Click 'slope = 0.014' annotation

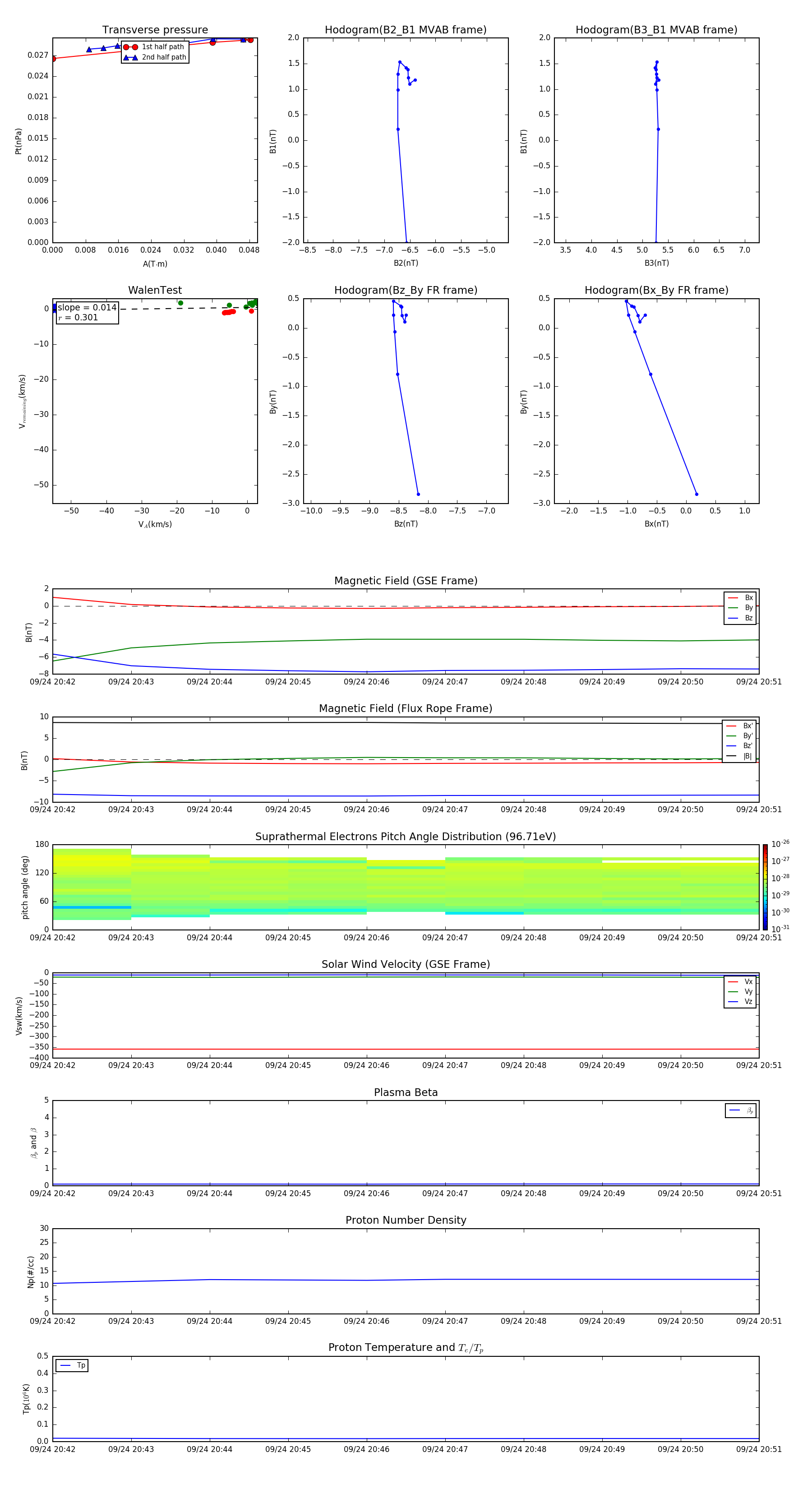tap(87, 308)
